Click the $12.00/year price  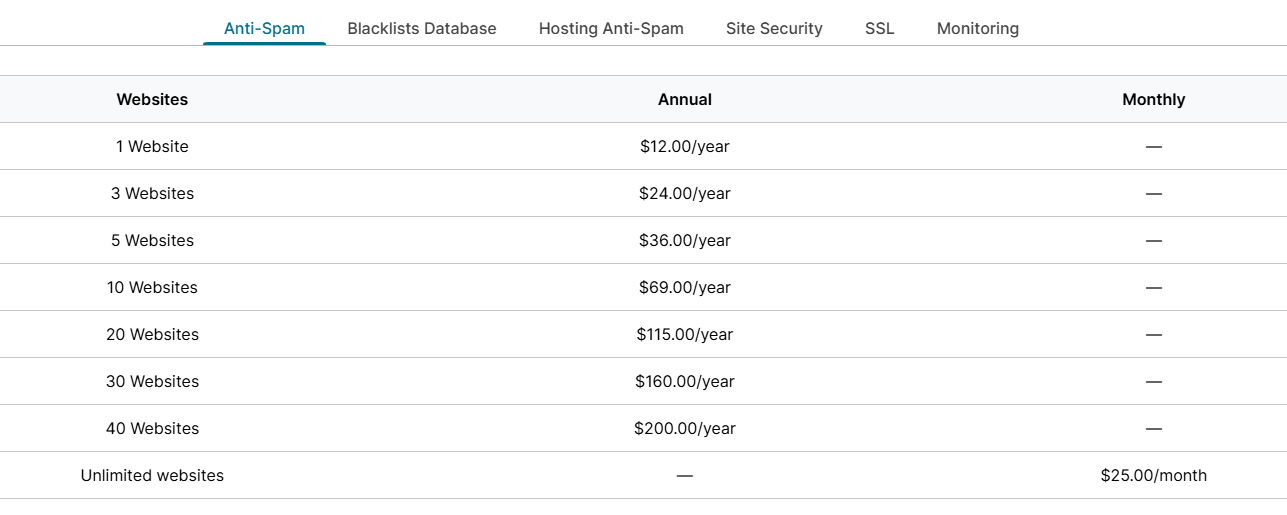pyautogui.click(x=685, y=146)
